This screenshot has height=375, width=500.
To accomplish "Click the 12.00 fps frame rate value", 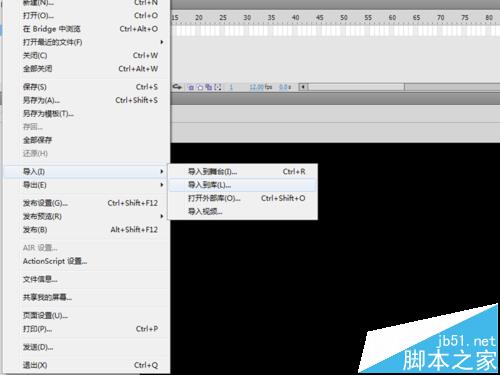I will [x=261, y=87].
